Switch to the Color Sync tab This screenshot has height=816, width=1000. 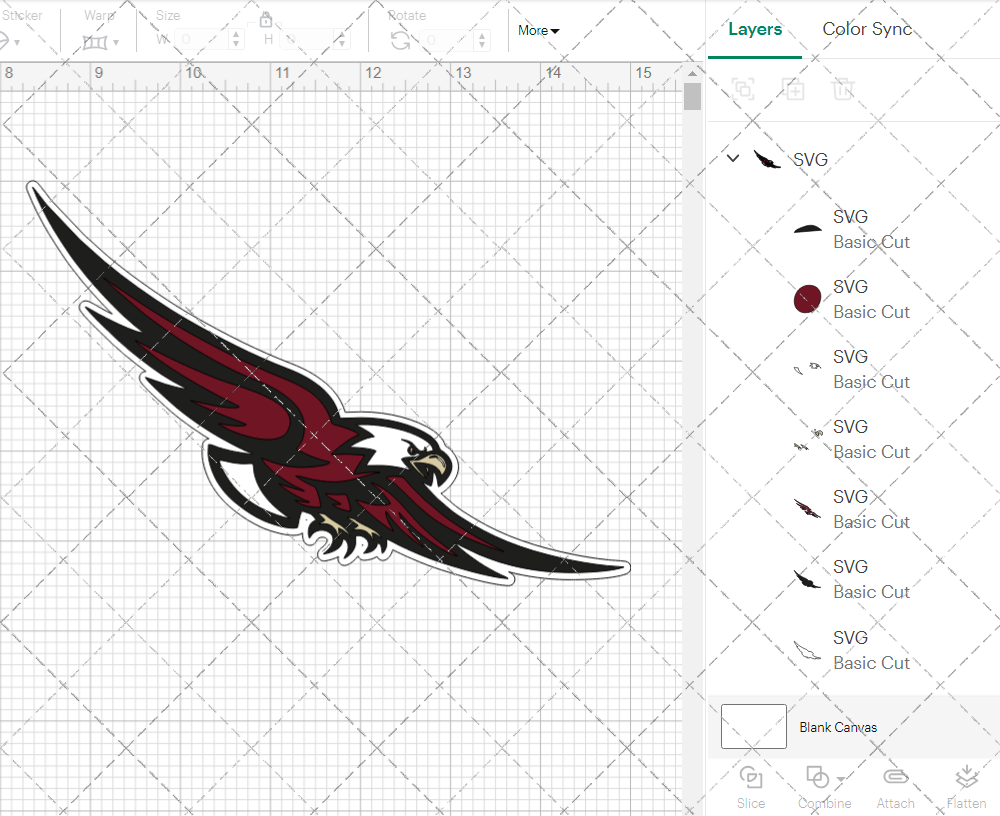[x=867, y=29]
